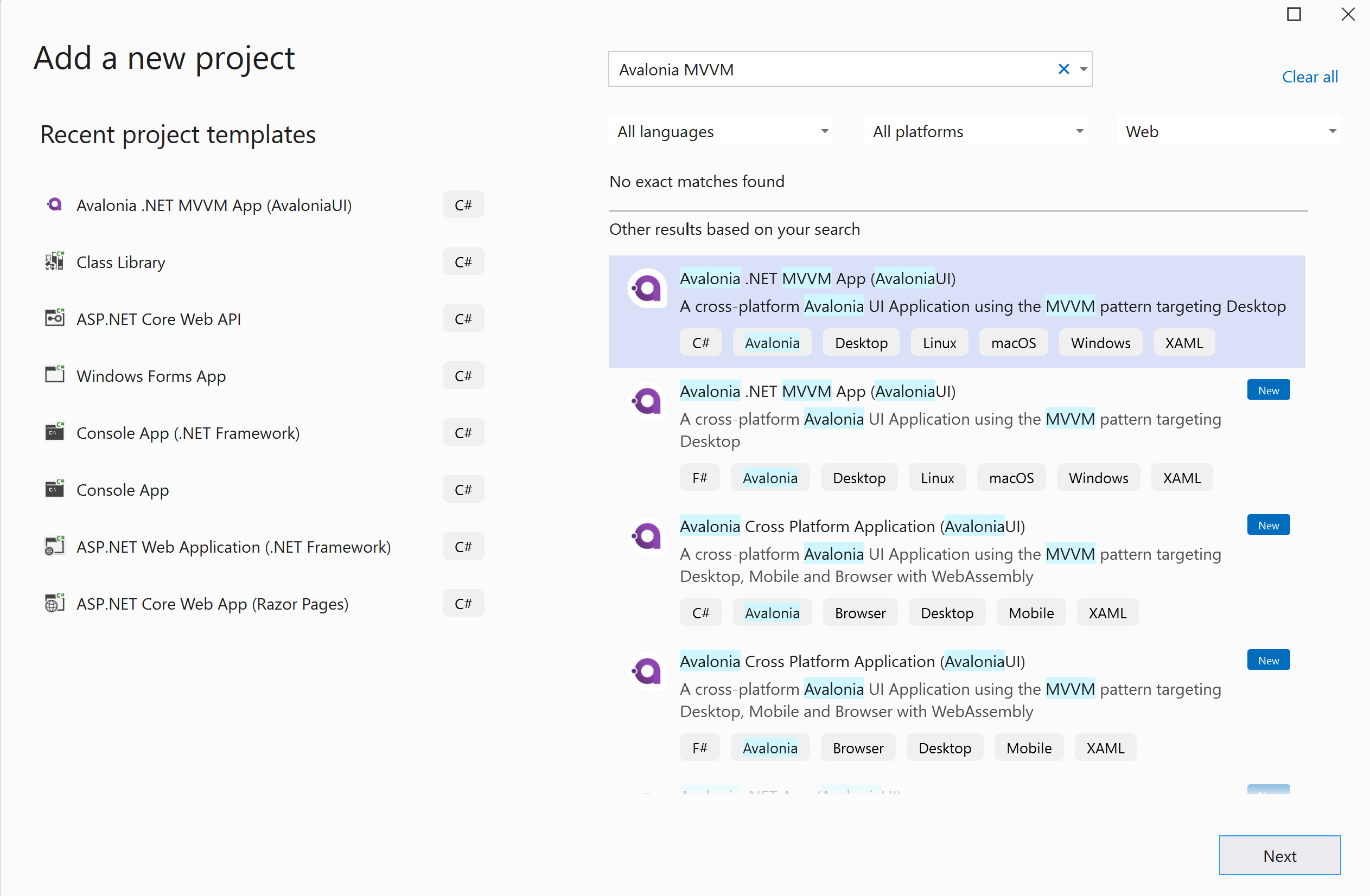Viewport: 1370px width, 896px height.
Task: Click the Avalonia logo of the F# Cross Platform result
Action: [647, 671]
